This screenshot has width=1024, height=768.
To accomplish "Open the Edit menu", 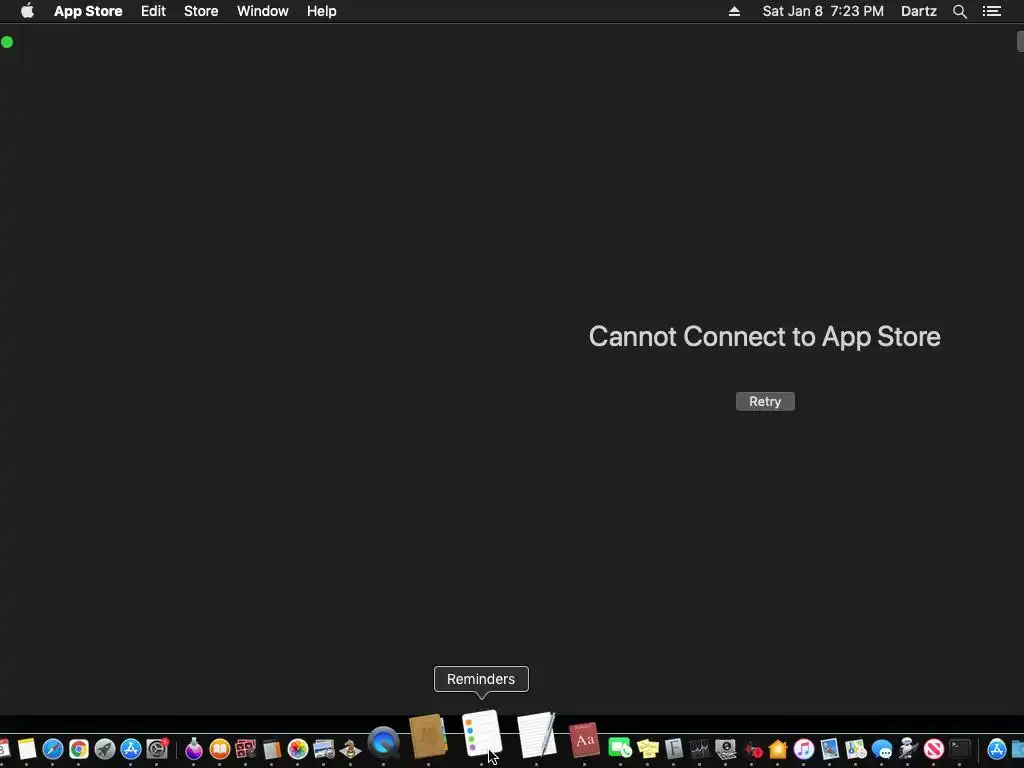I will 153,11.
